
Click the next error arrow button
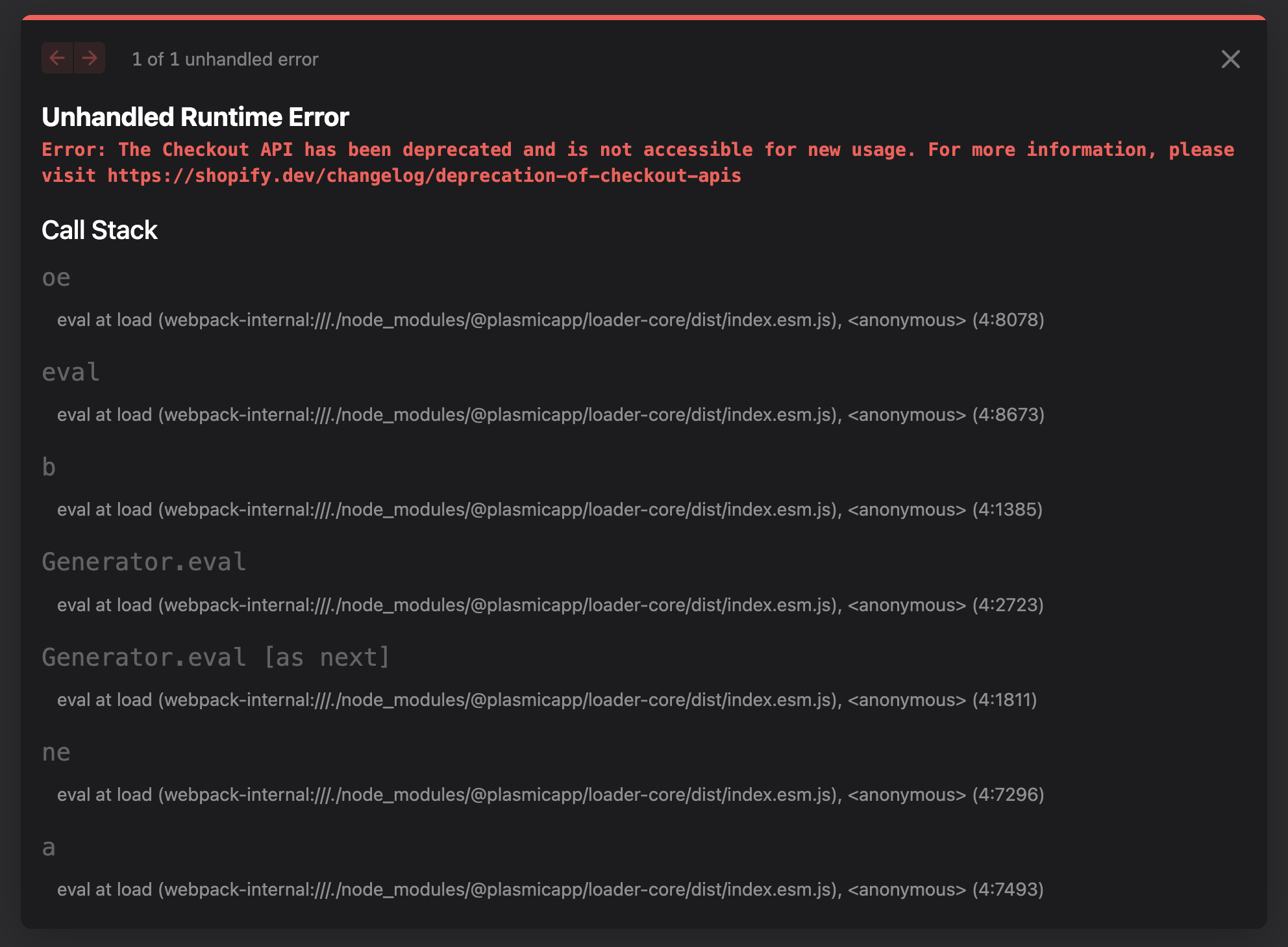coord(90,58)
